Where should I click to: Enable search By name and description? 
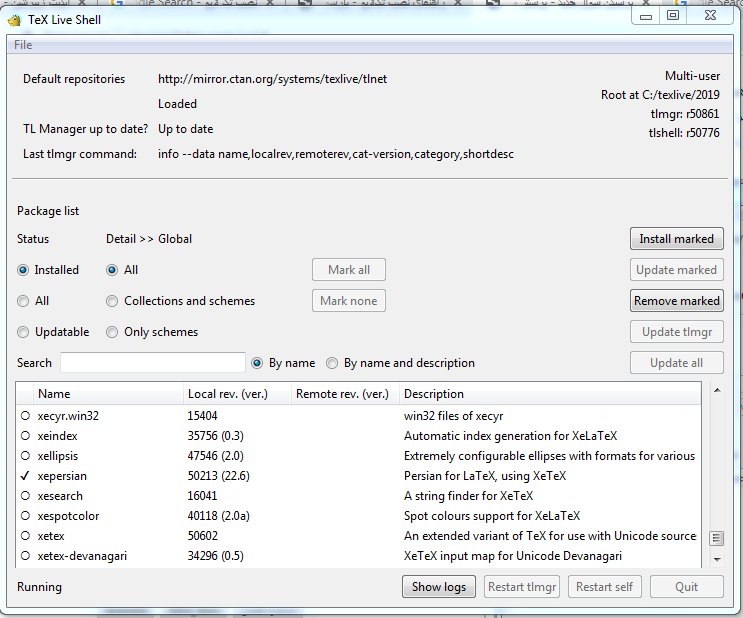[333, 363]
